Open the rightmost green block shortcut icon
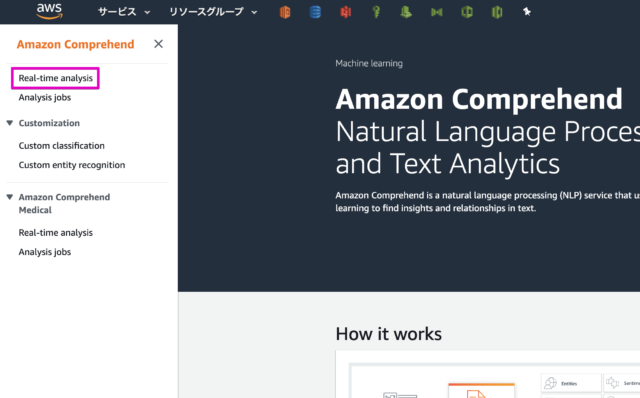 pyautogui.click(x=497, y=12)
